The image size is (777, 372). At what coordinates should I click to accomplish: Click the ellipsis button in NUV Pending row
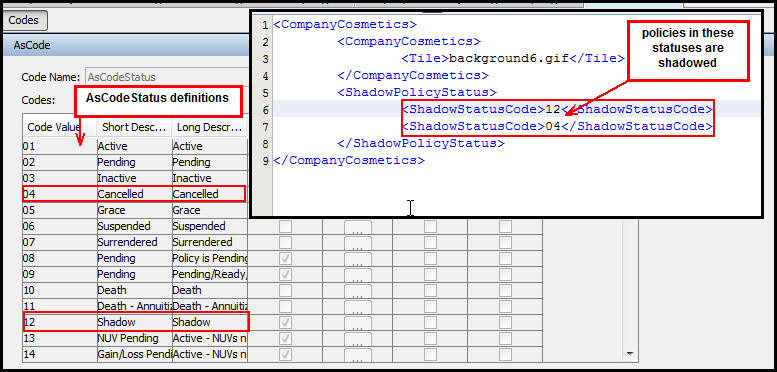pos(358,339)
